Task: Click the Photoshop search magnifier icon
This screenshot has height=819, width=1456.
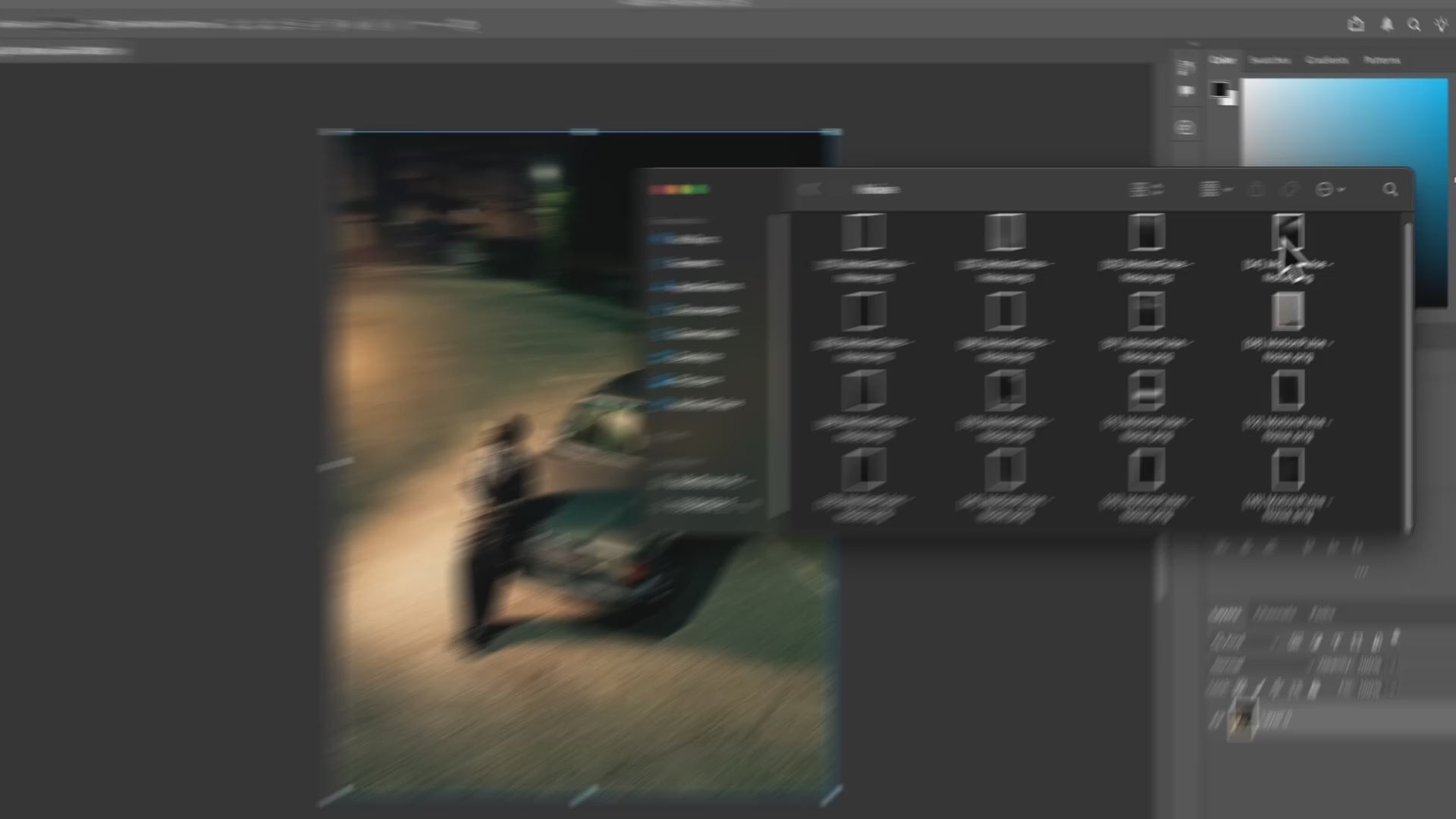Action: pos(1414,24)
